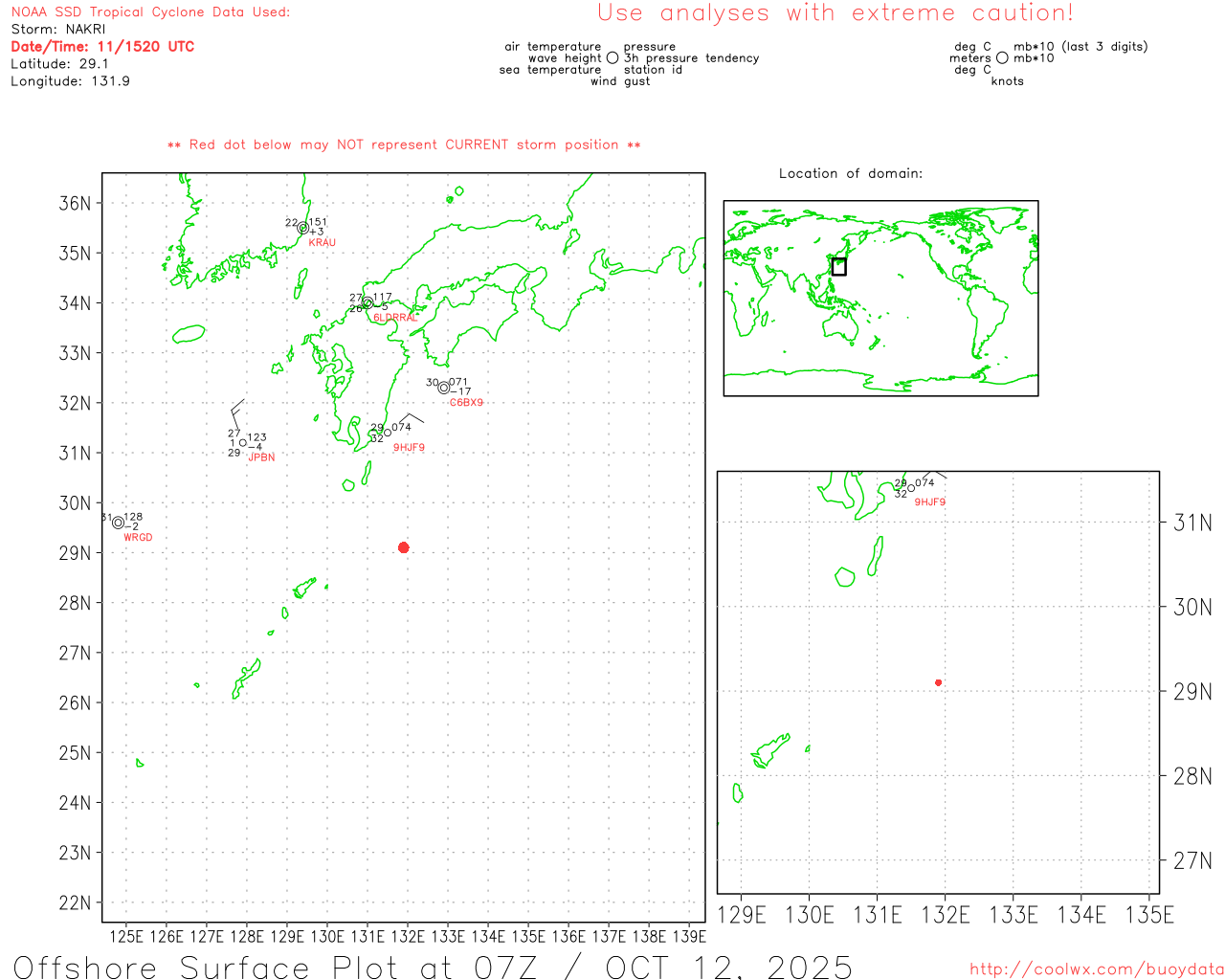Click the red dot disclaimer text

pyautogui.click(x=404, y=145)
